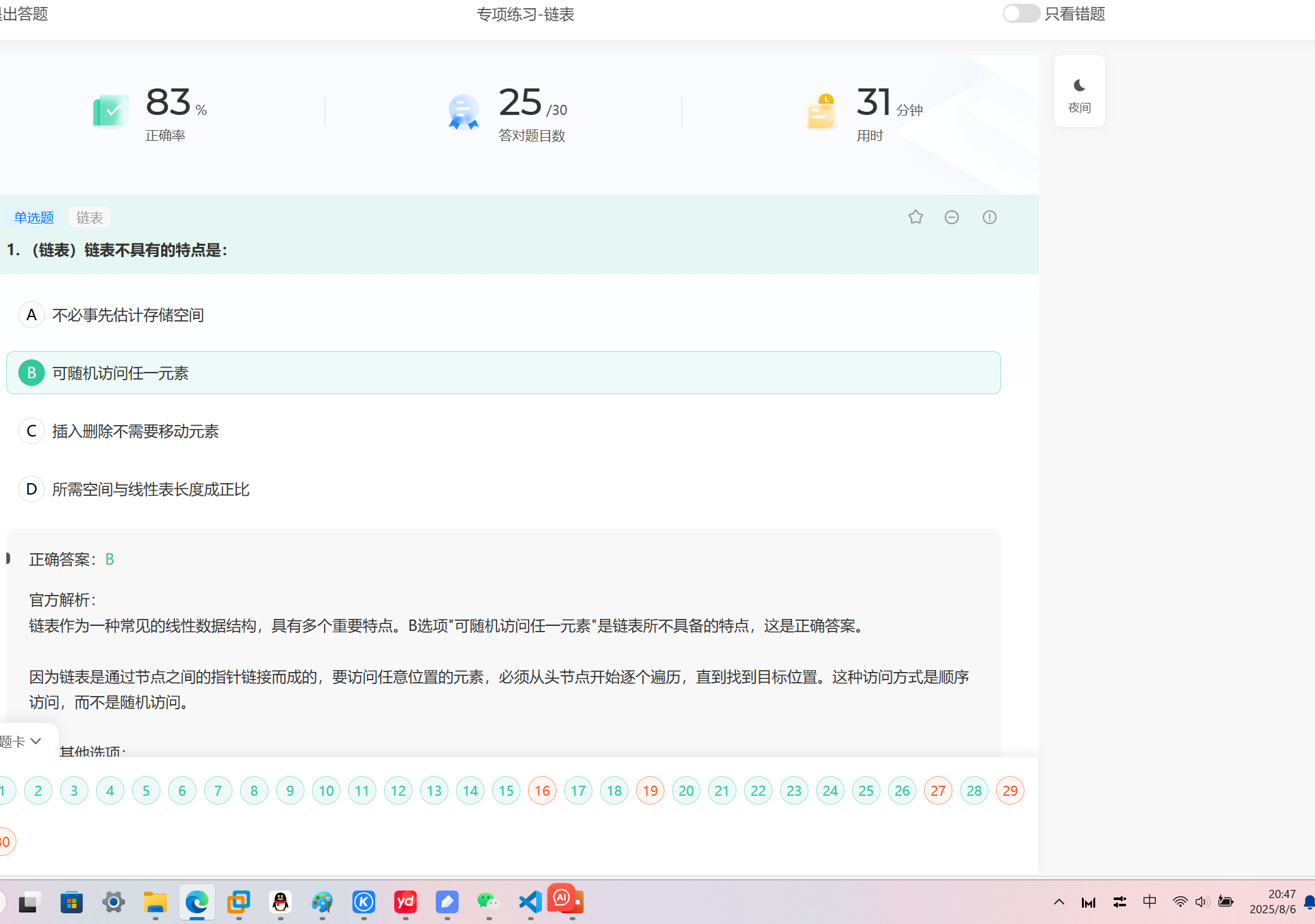This screenshot has height=924, width=1315.
Task: Jump to question 12
Action: [x=398, y=791]
